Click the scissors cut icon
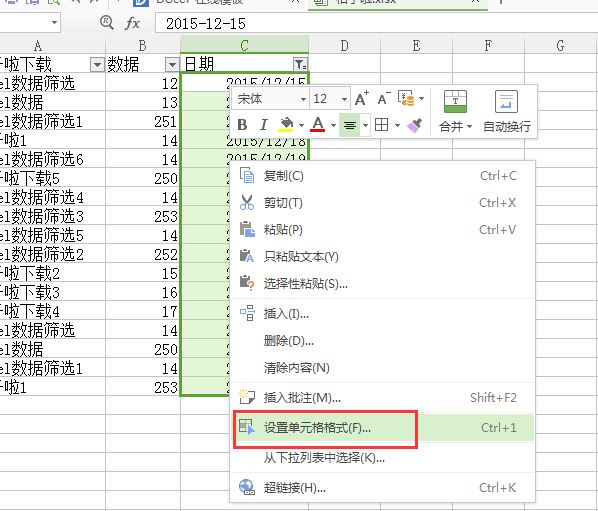The image size is (598, 511). [247, 202]
